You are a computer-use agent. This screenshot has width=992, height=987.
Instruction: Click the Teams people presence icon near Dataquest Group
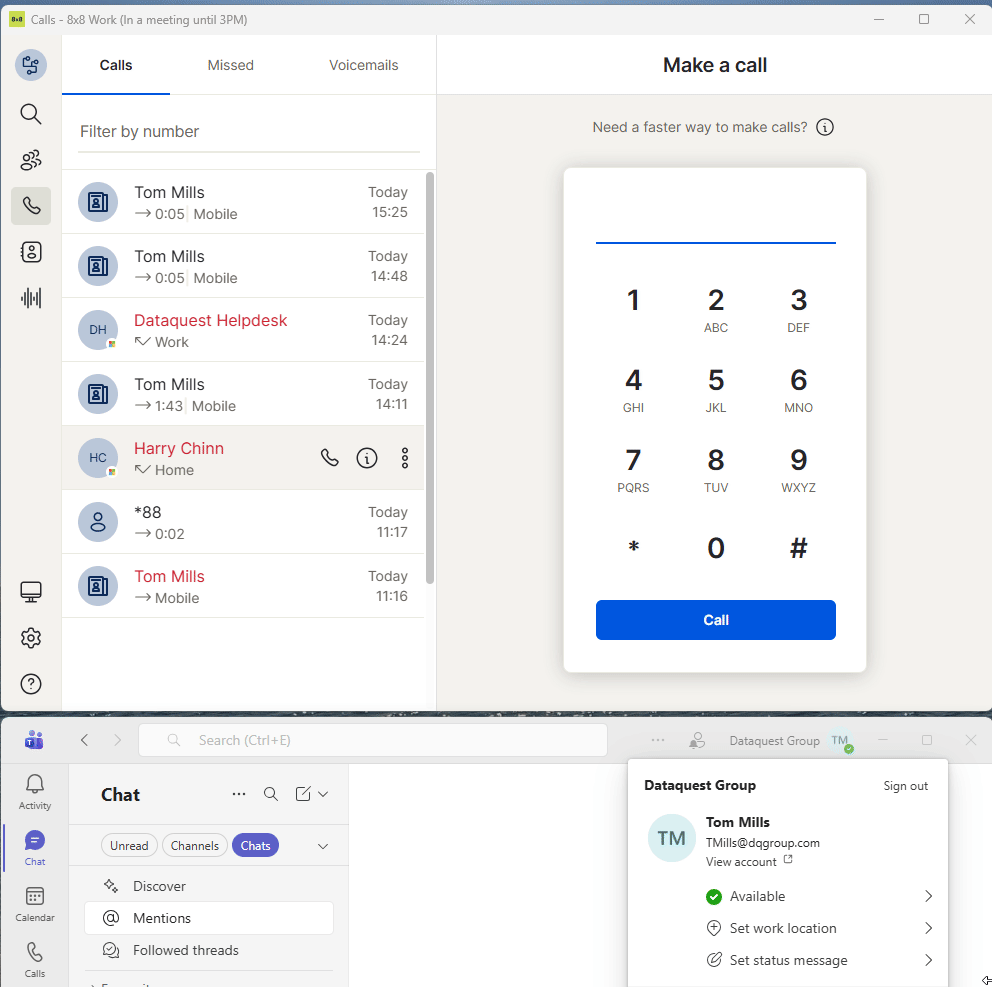click(697, 740)
